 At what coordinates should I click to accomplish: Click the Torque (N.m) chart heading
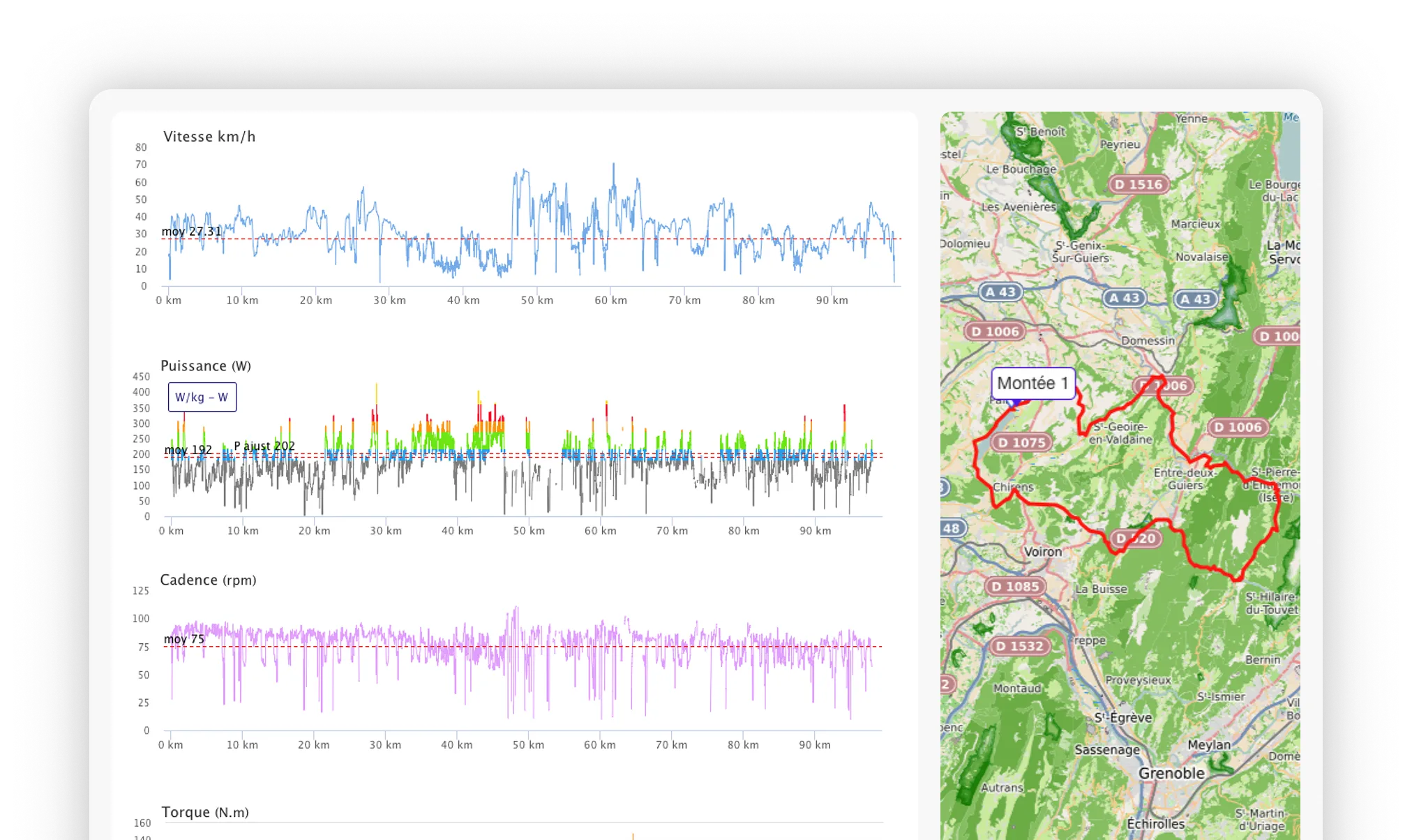pos(204,812)
